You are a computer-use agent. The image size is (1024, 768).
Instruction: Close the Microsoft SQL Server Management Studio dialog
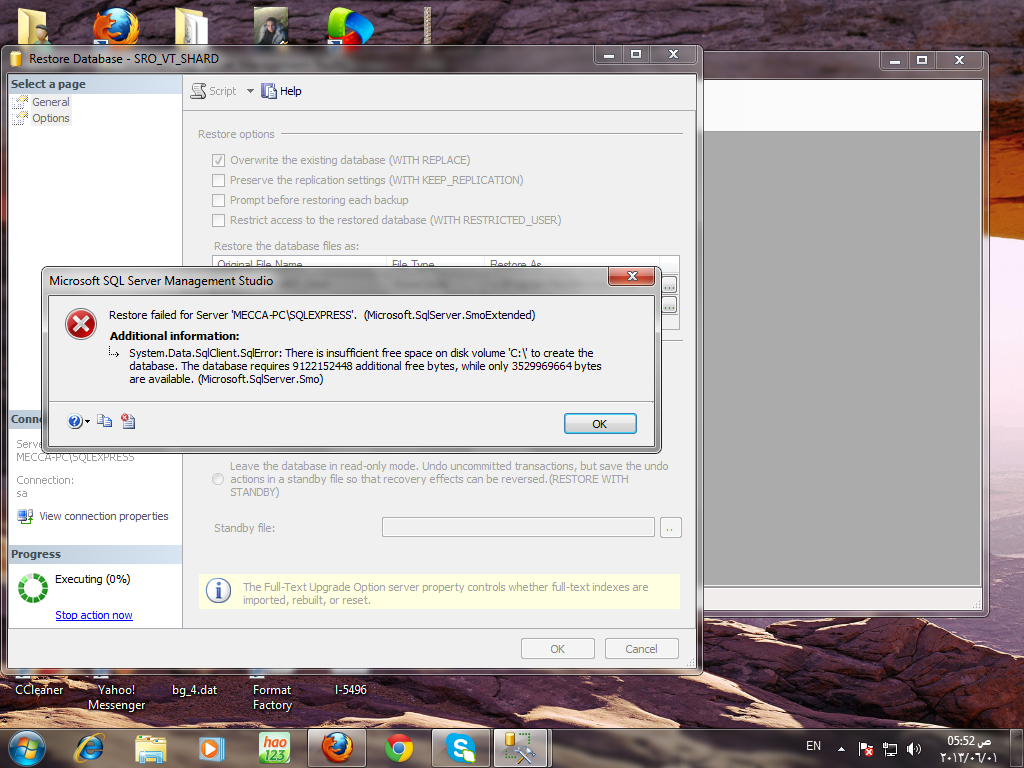(632, 276)
